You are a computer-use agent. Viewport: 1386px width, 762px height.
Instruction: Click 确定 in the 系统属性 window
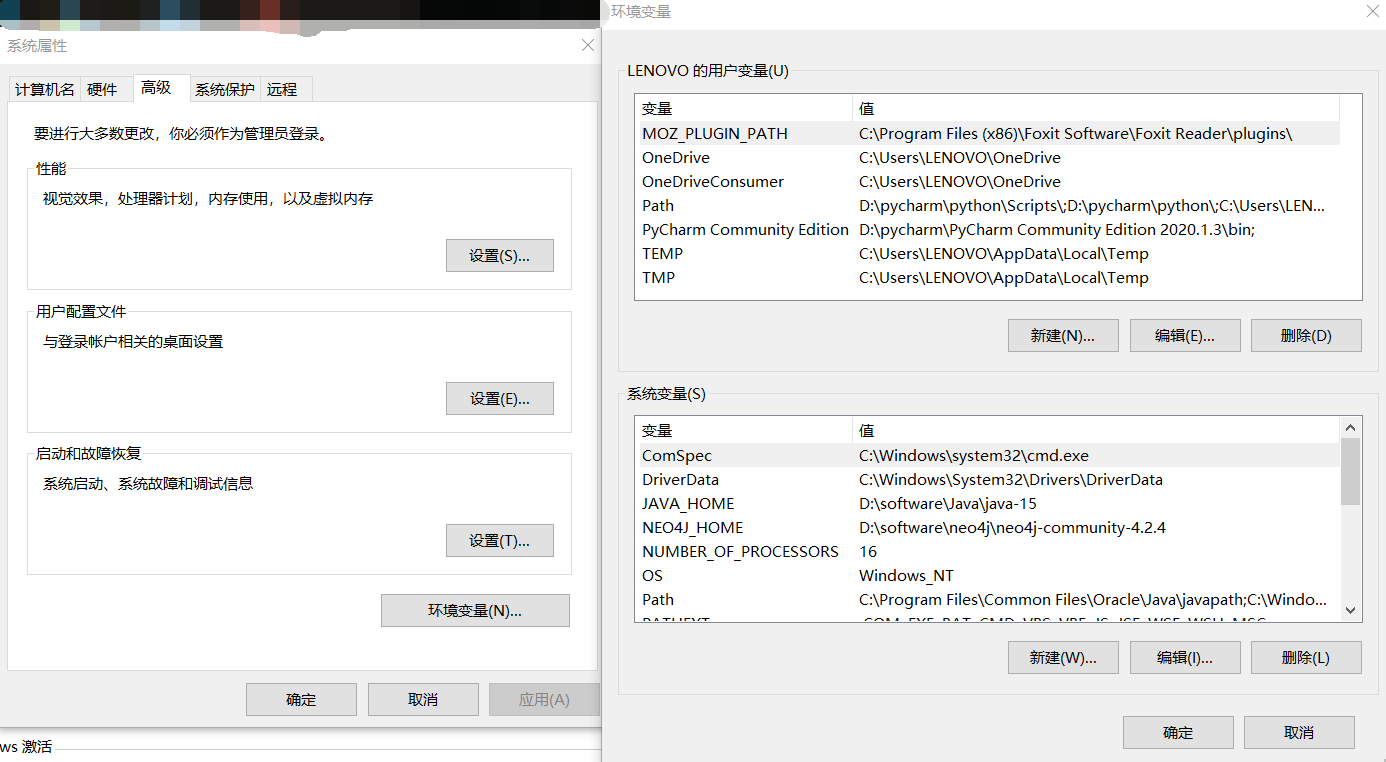point(301,700)
